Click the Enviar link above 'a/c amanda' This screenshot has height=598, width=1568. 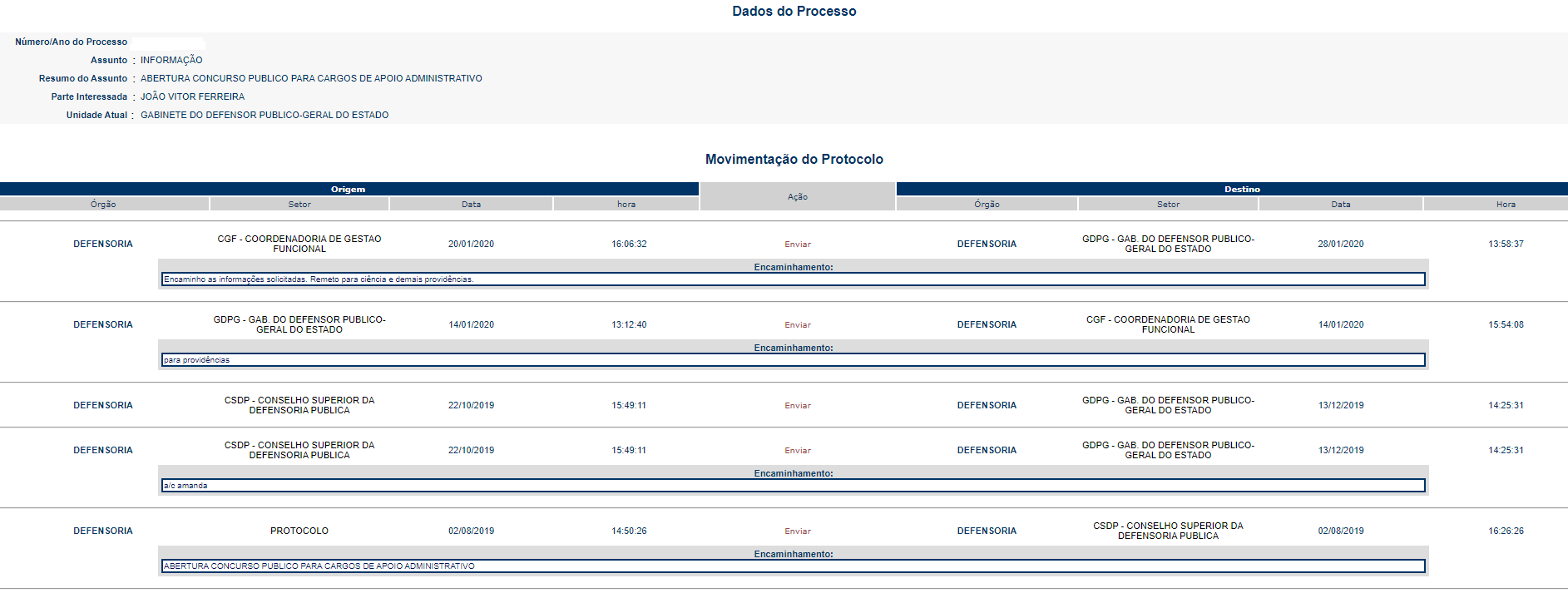tap(797, 450)
